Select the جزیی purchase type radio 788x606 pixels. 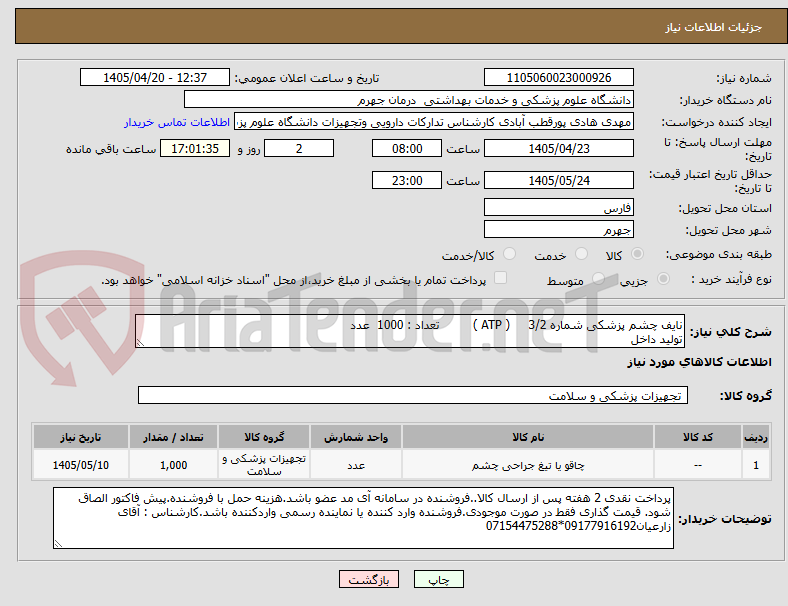click(663, 278)
